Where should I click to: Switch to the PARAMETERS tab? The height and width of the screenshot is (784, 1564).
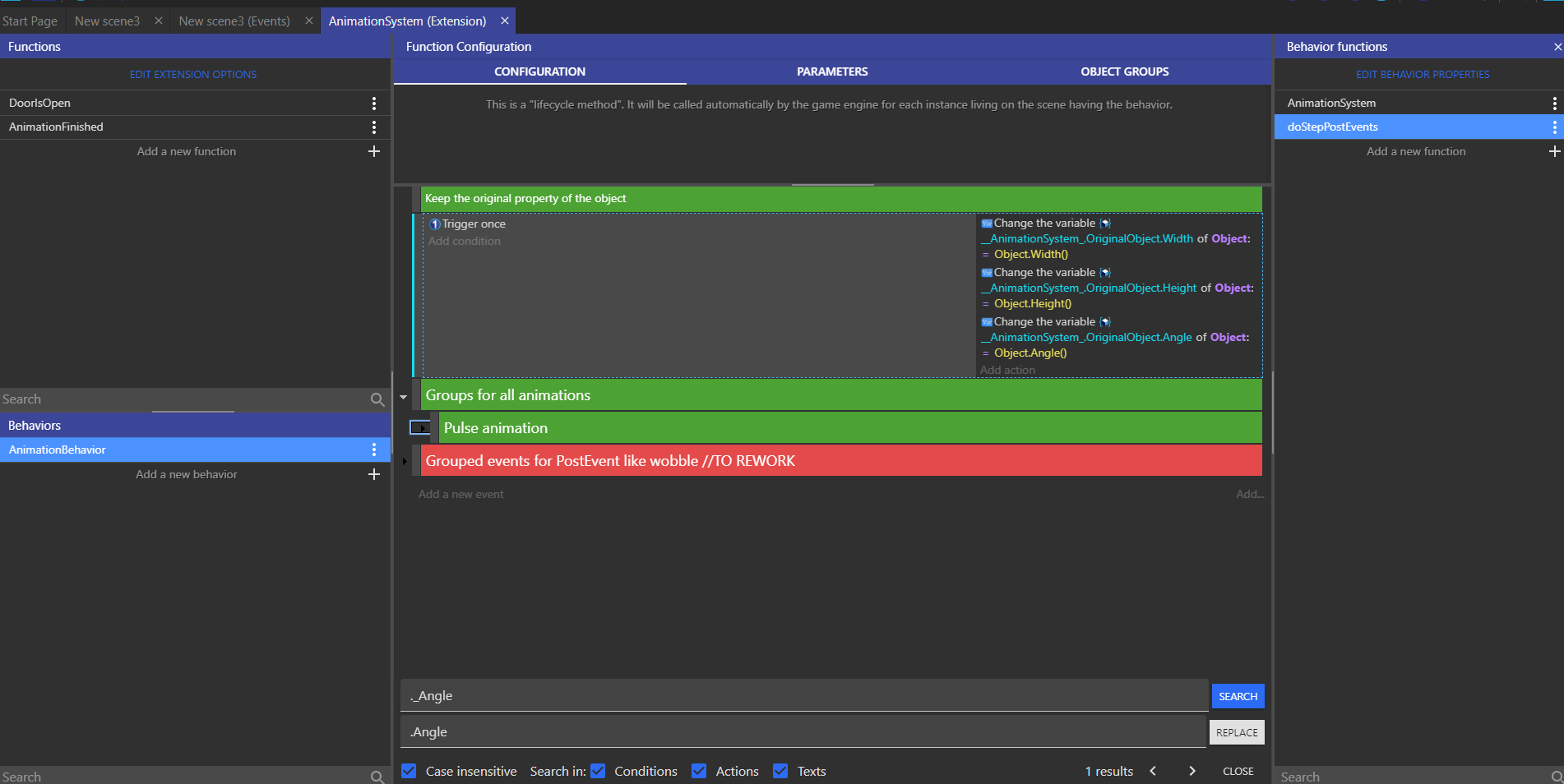tap(831, 71)
